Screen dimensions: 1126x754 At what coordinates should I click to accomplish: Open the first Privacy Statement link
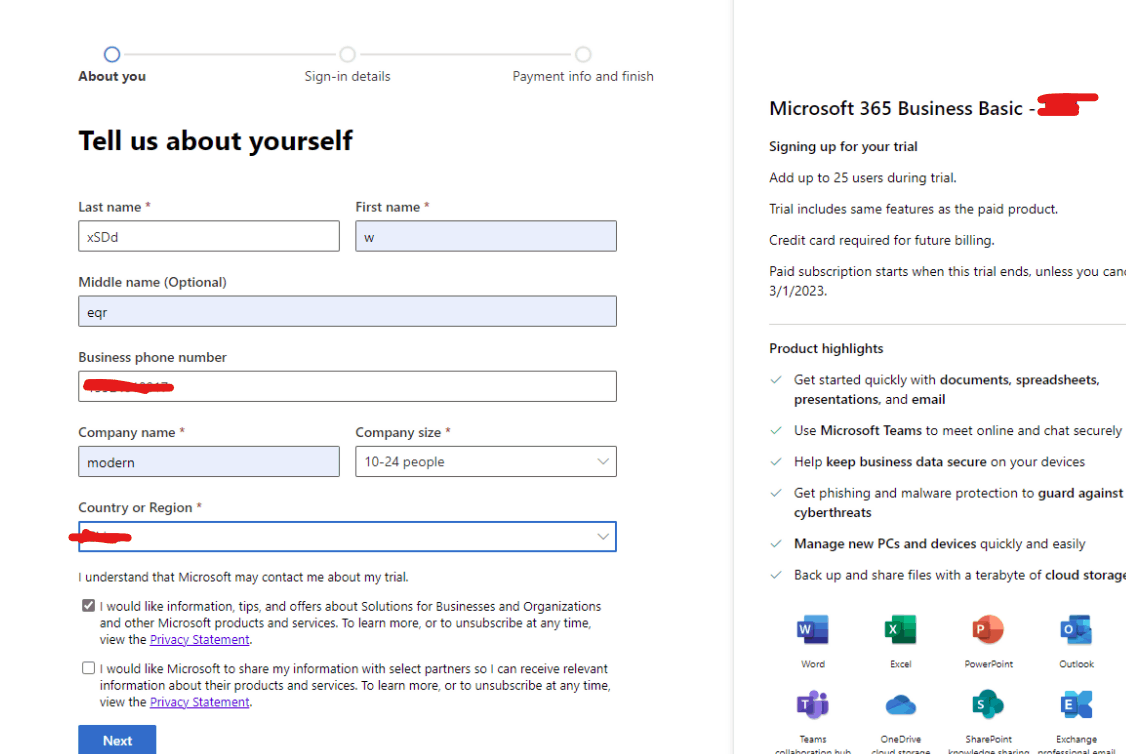pyautogui.click(x=200, y=639)
